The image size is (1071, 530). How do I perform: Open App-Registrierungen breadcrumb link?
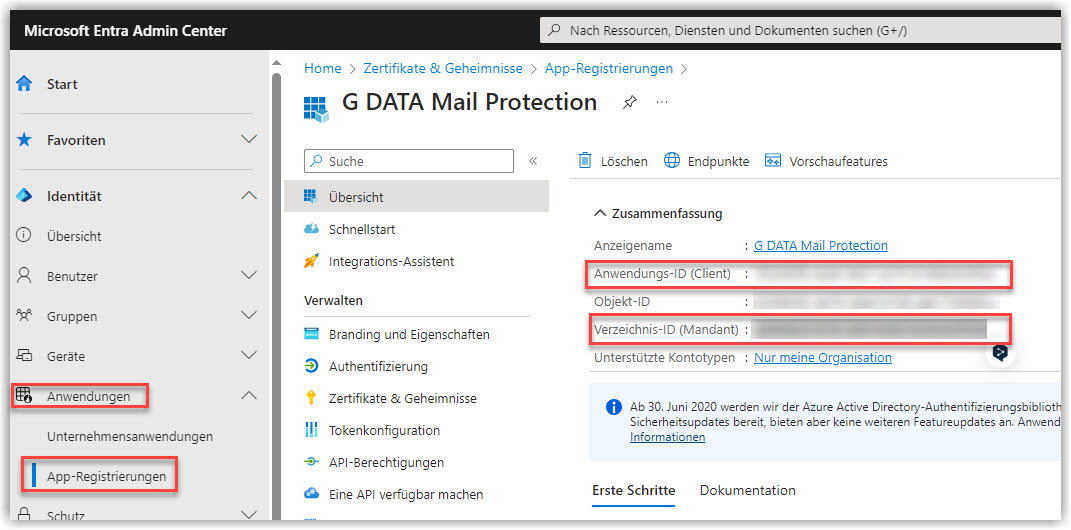pos(609,68)
